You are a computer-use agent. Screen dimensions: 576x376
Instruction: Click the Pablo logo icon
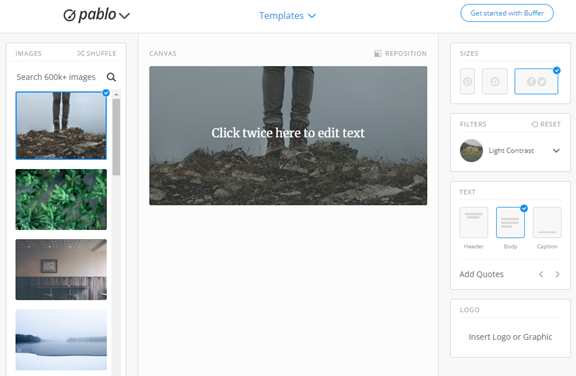(x=69, y=15)
